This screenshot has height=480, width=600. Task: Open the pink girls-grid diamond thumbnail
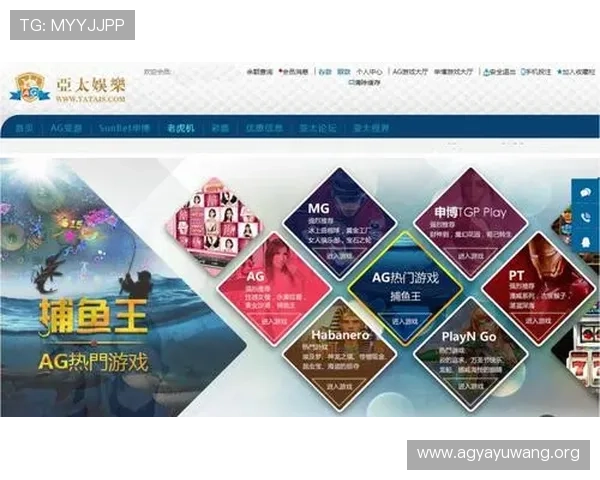[x=215, y=226]
